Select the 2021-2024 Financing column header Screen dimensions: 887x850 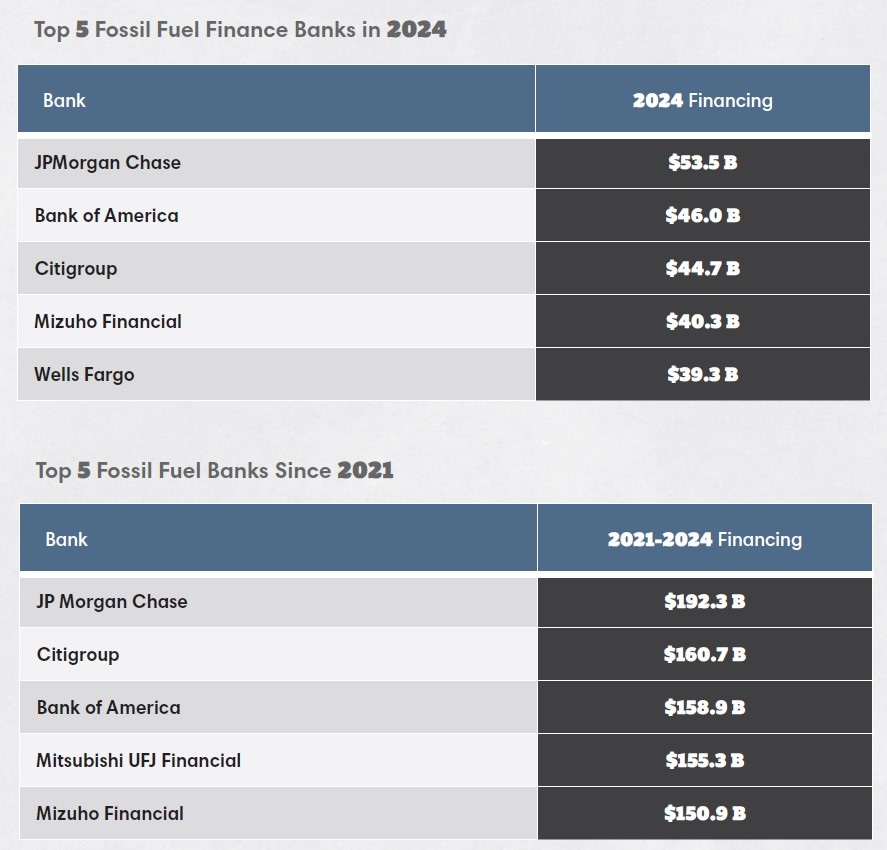(705, 540)
